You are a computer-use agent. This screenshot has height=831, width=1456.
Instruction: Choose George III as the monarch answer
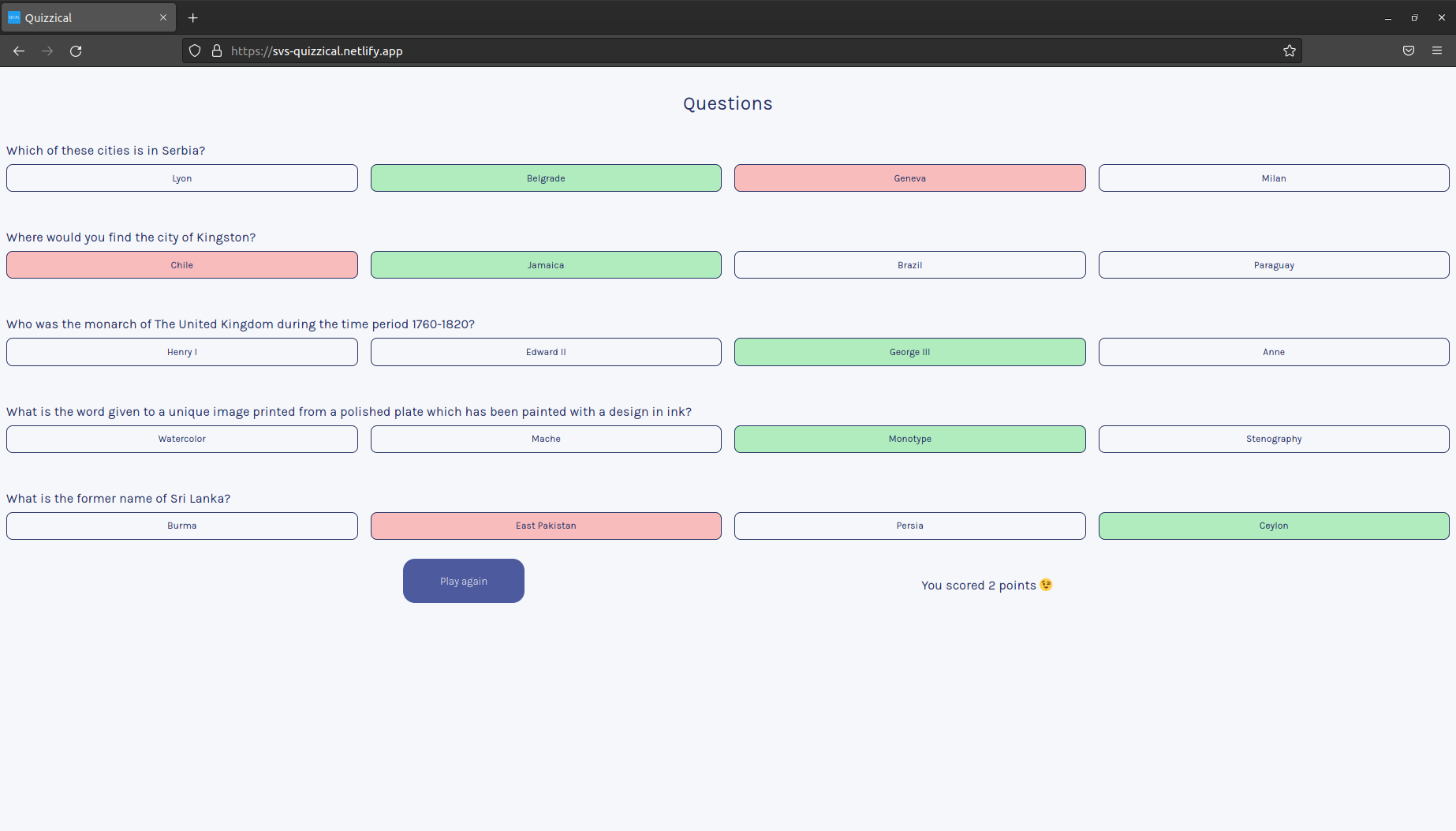[x=909, y=351]
